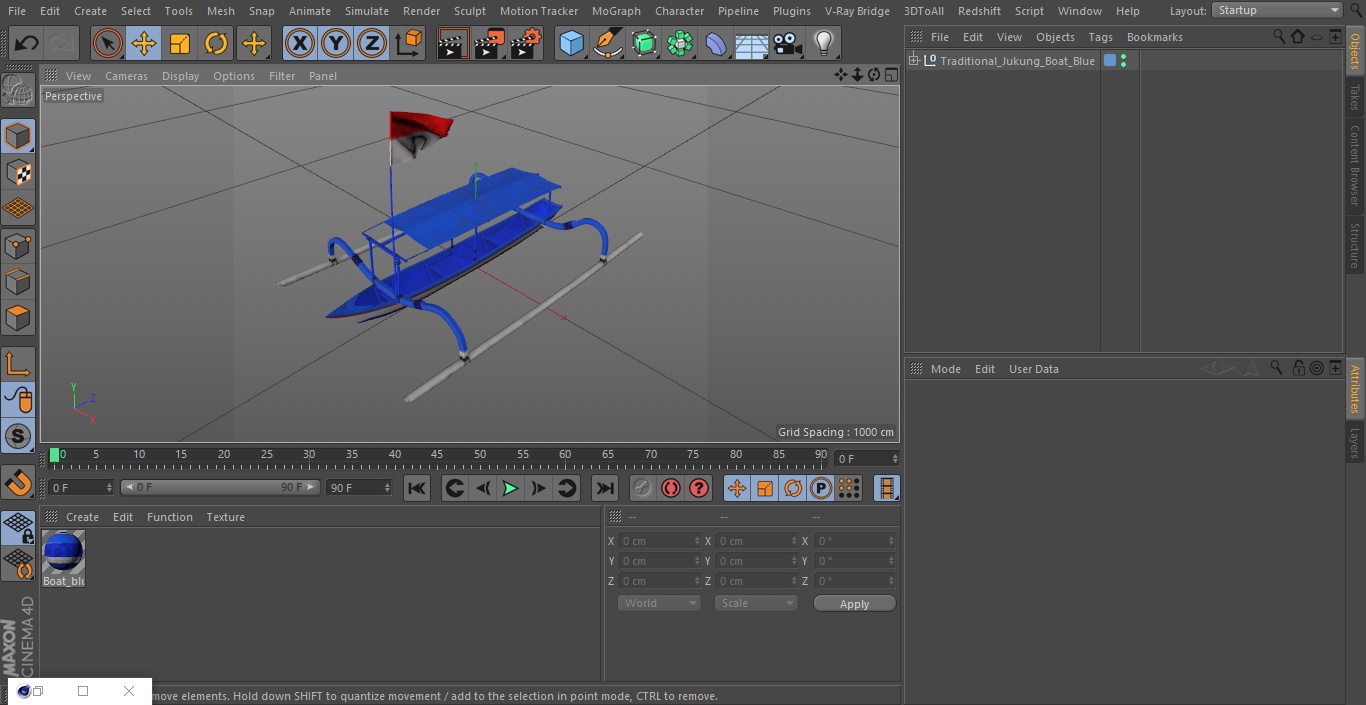The height and width of the screenshot is (705, 1366).
Task: Click the record active objects button
Action: (642, 488)
